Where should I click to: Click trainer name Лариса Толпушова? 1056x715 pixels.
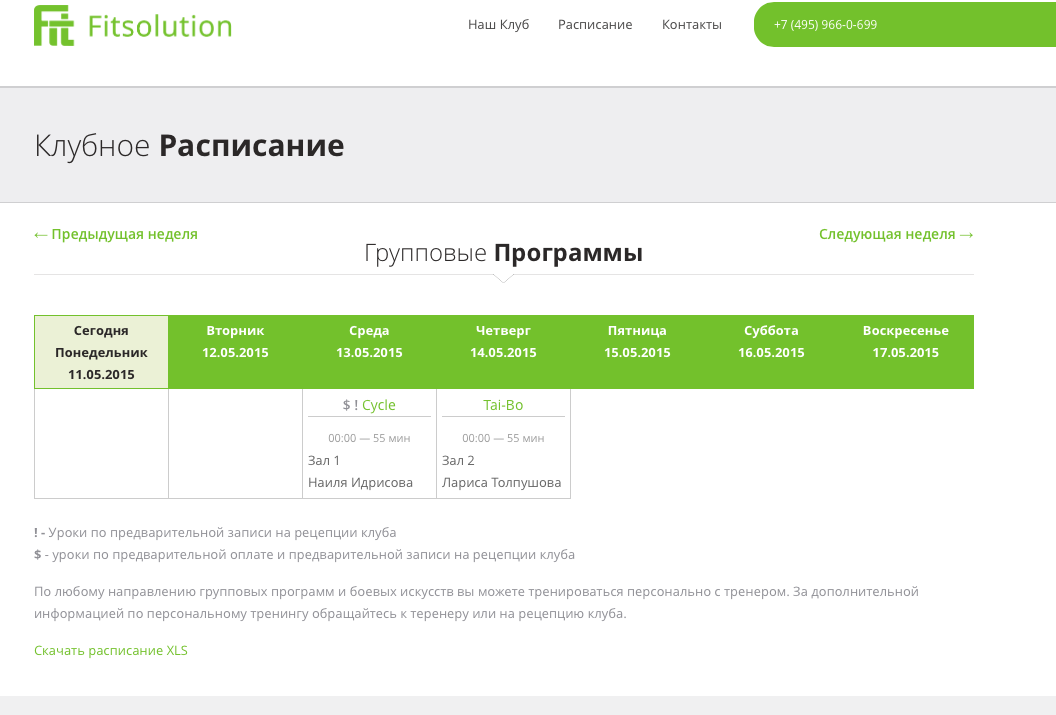[x=501, y=483]
